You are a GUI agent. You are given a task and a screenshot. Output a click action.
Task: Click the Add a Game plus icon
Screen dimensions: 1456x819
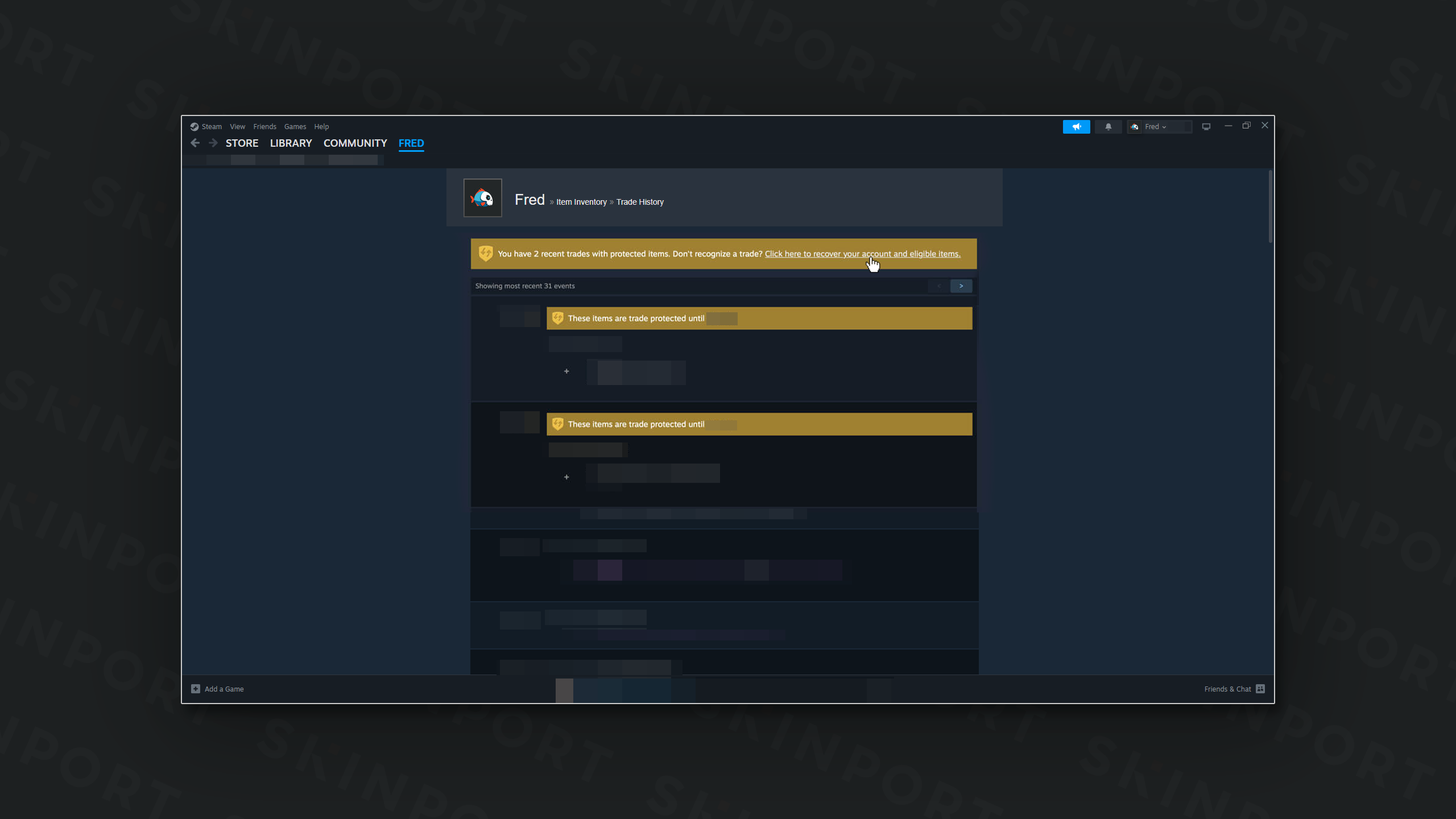196,689
